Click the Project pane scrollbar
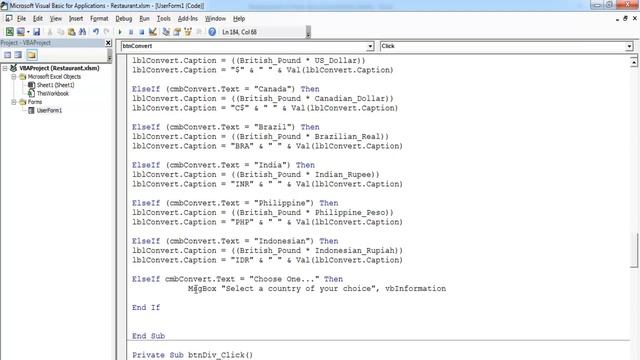 point(109,55)
